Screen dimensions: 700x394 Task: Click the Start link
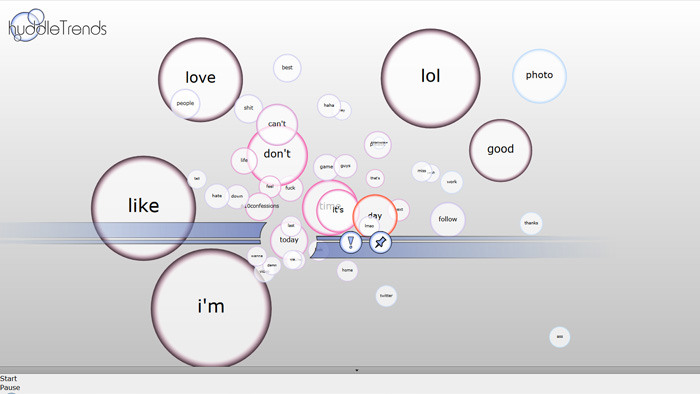pyautogui.click(x=8, y=378)
